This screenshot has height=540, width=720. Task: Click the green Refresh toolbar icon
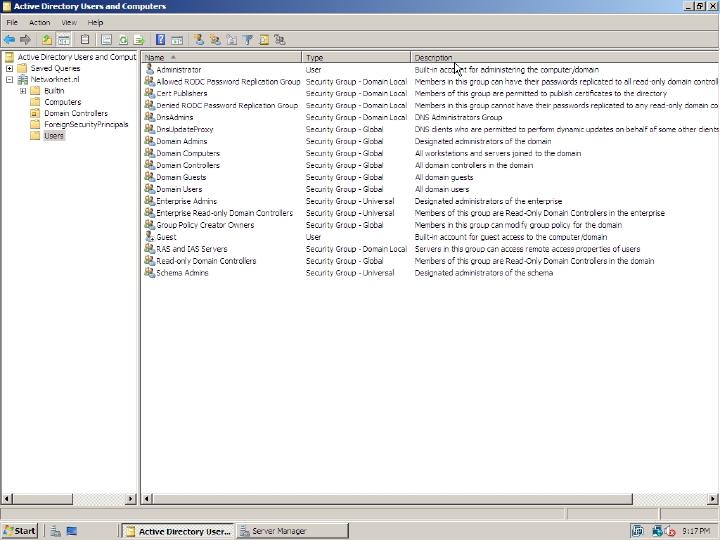click(123, 40)
